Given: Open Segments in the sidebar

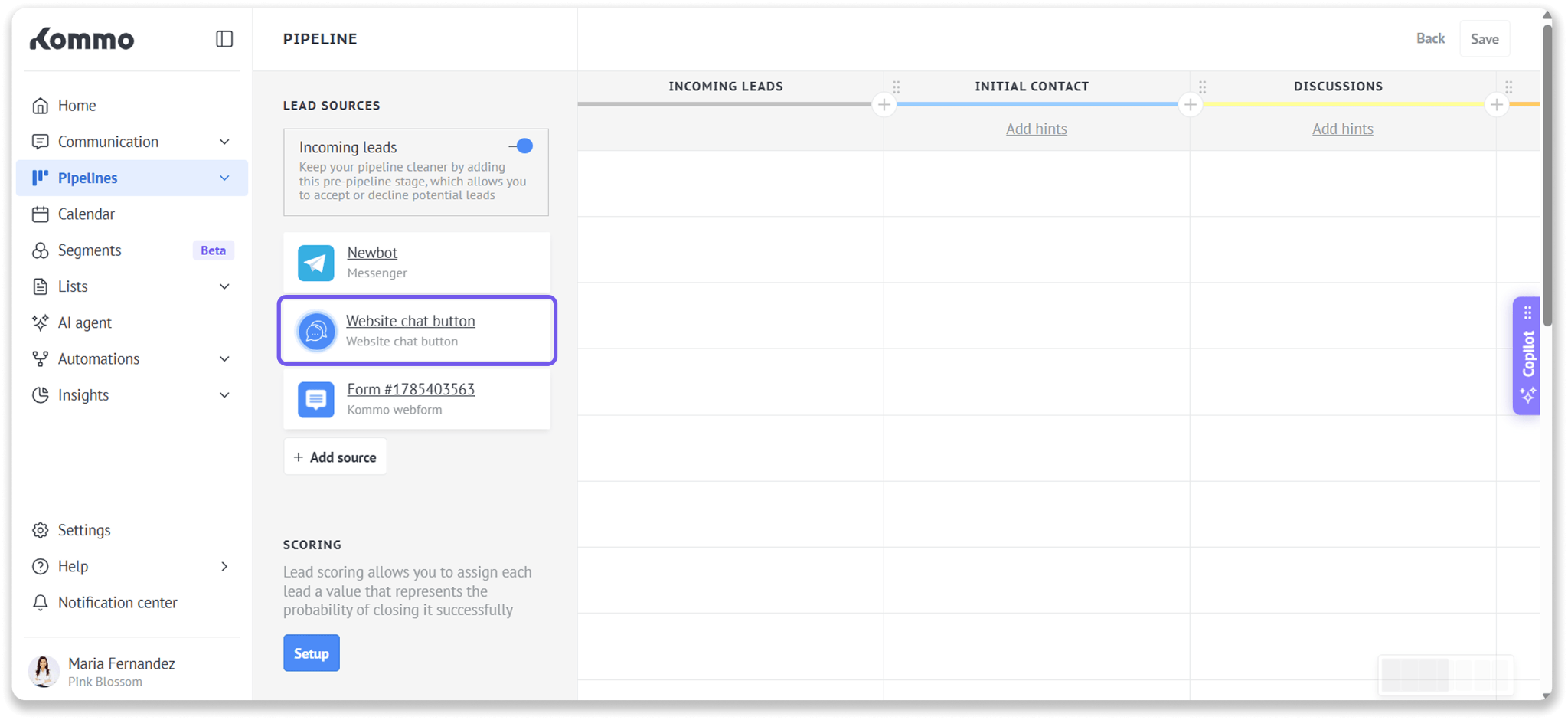Looking at the screenshot, I should coord(132,250).
